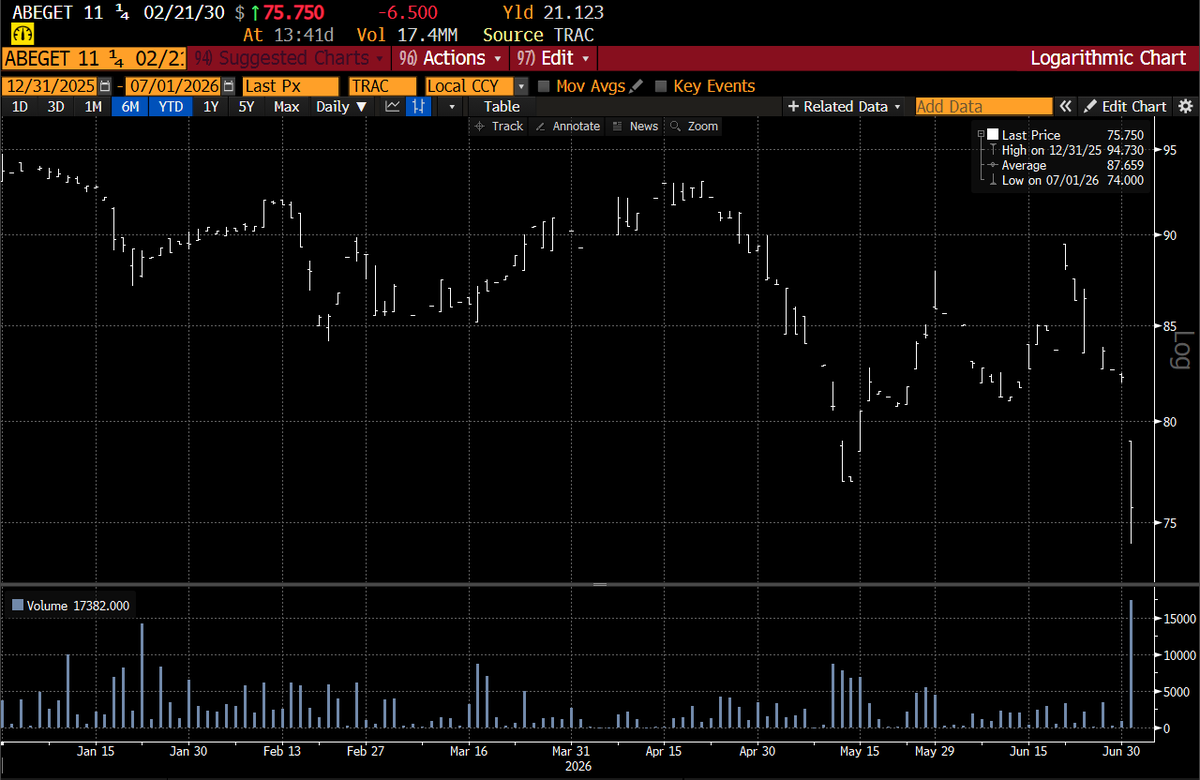This screenshot has height=780, width=1200.
Task: Enable the Key Events checkbox
Action: coord(660,87)
